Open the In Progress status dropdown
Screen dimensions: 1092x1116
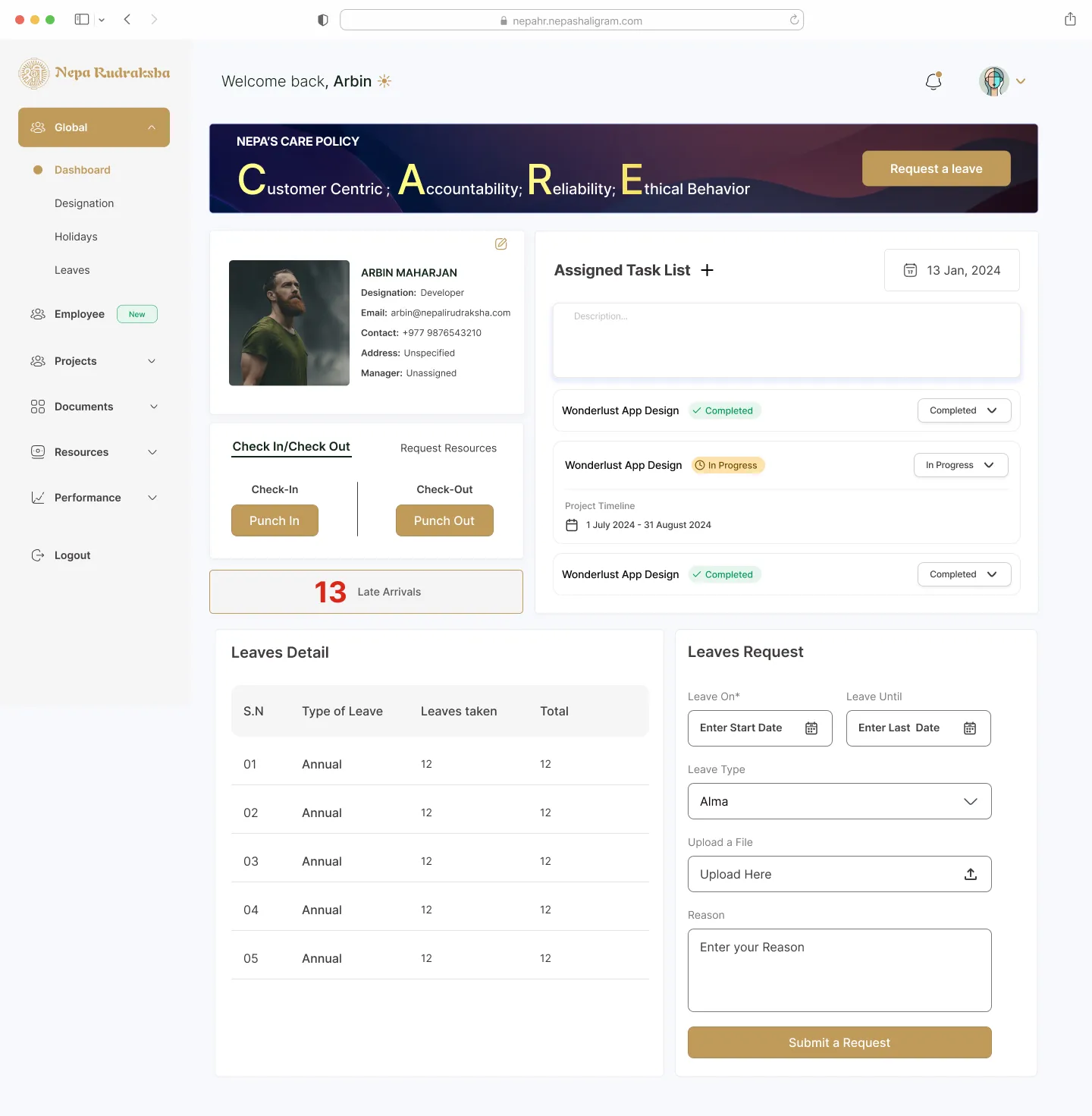[x=960, y=464]
